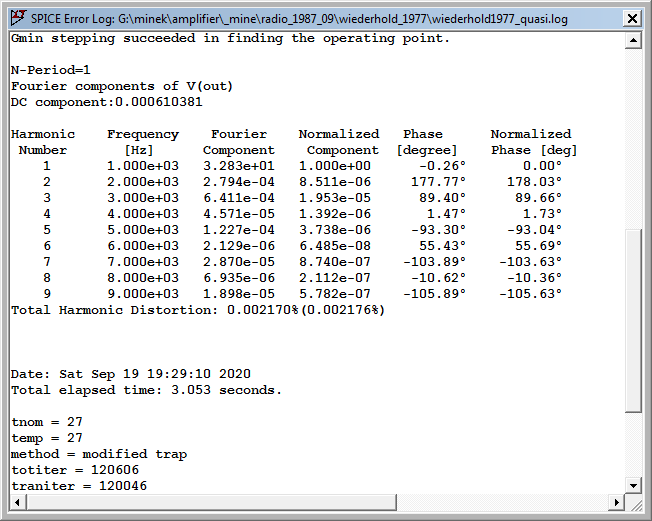Image resolution: width=652 pixels, height=521 pixels.
Task: Click the 'N-Period=1' line
Action: pyautogui.click(x=51, y=70)
